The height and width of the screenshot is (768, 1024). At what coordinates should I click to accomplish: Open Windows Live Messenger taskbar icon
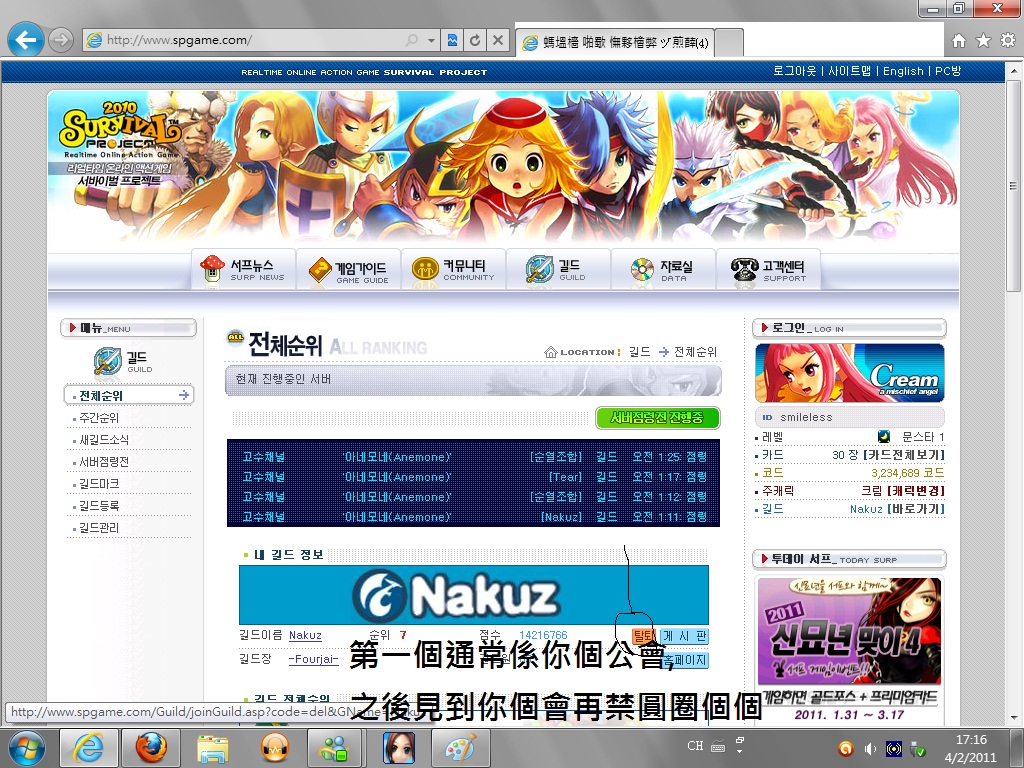pos(336,748)
